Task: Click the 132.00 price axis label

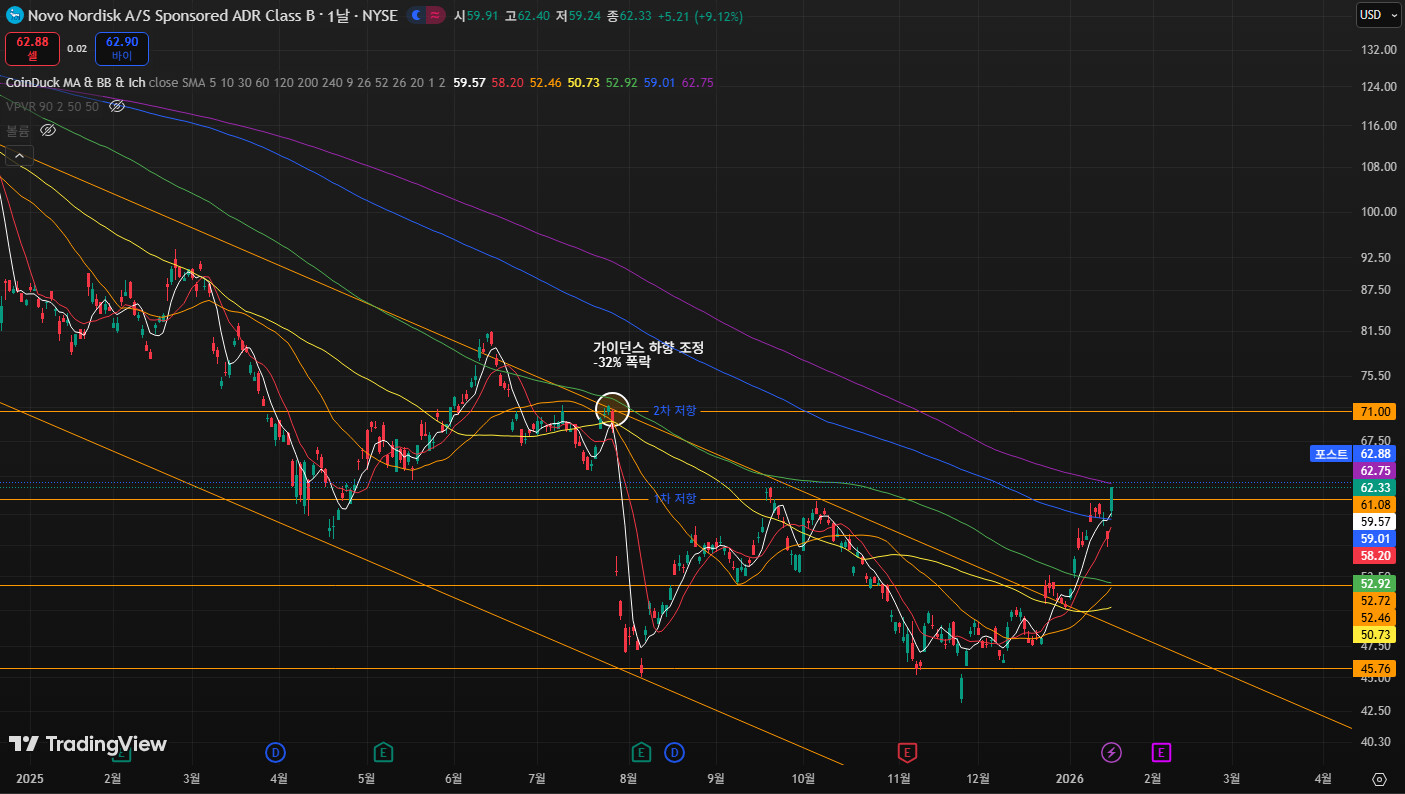Action: click(x=1379, y=49)
